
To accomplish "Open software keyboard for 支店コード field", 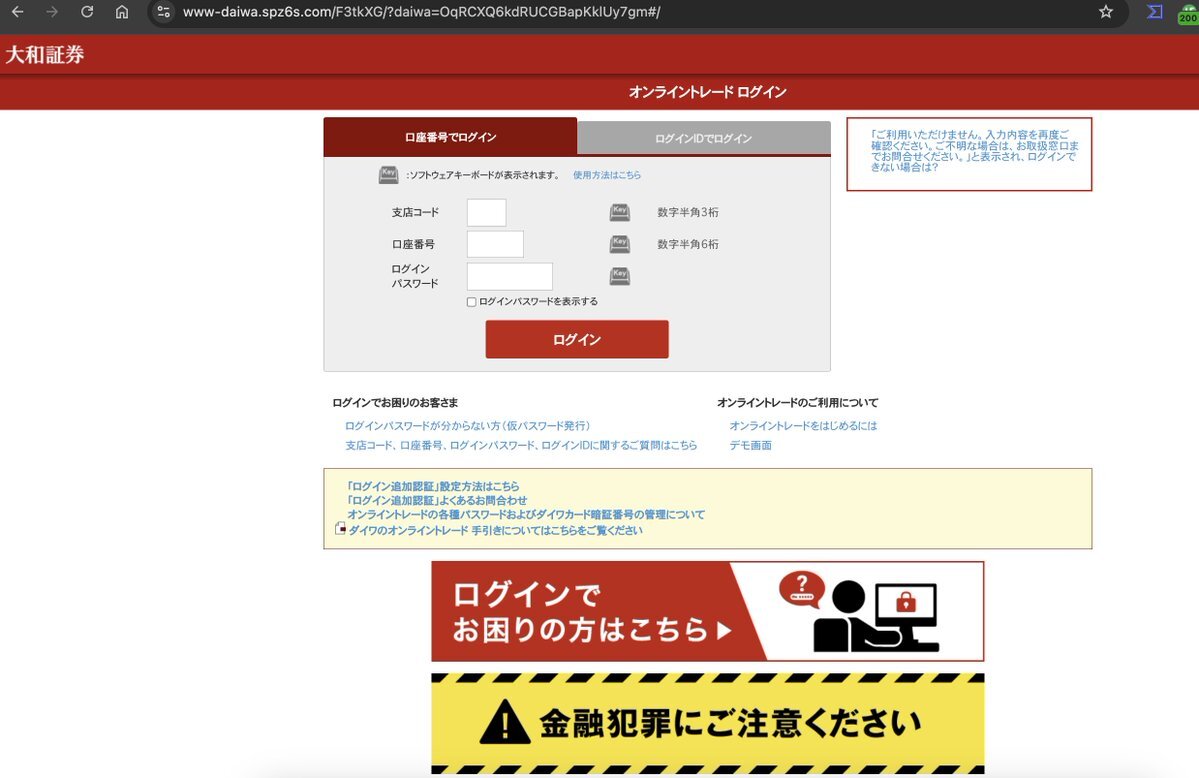I will click(x=620, y=212).
